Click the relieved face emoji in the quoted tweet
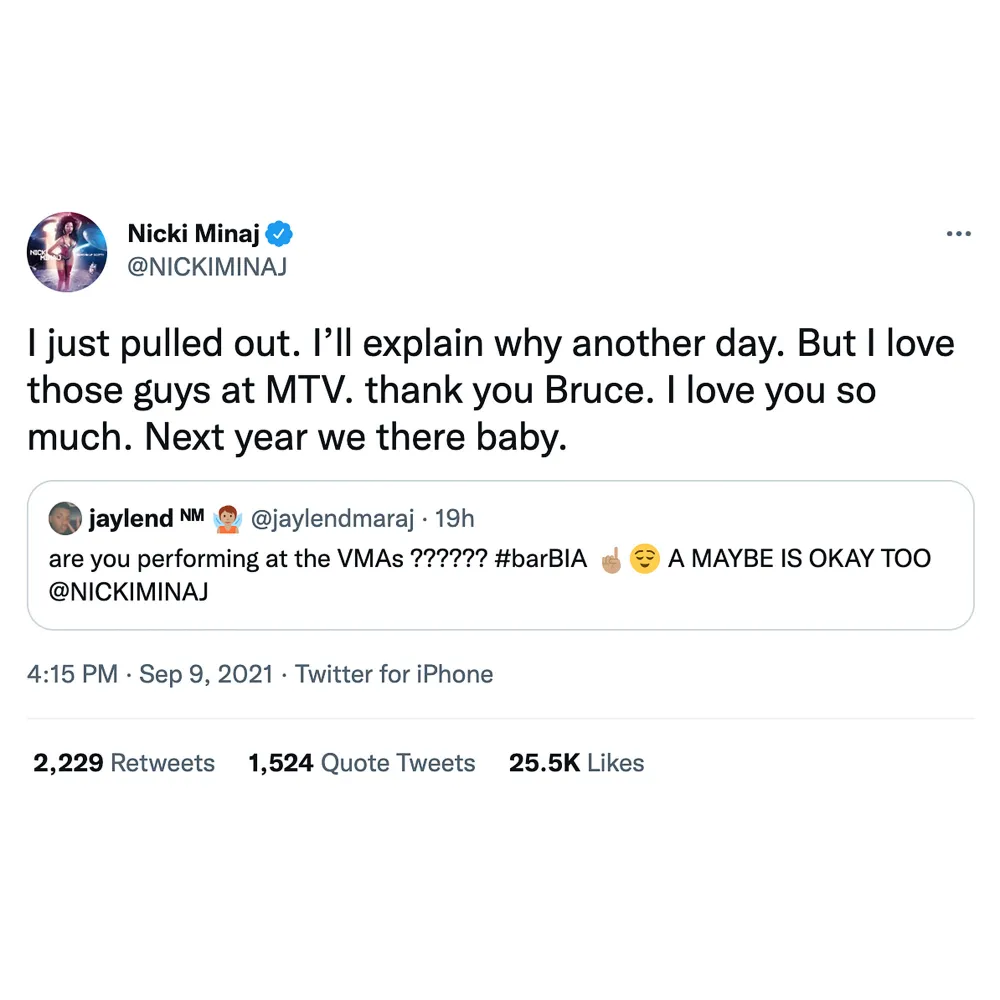This screenshot has height=1000, width=1000. [645, 559]
